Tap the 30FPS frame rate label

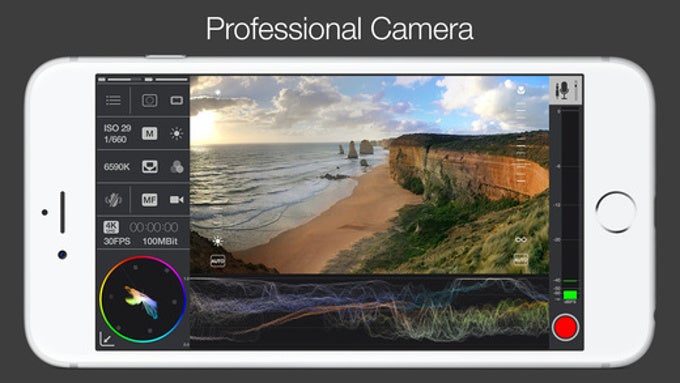click(117, 242)
